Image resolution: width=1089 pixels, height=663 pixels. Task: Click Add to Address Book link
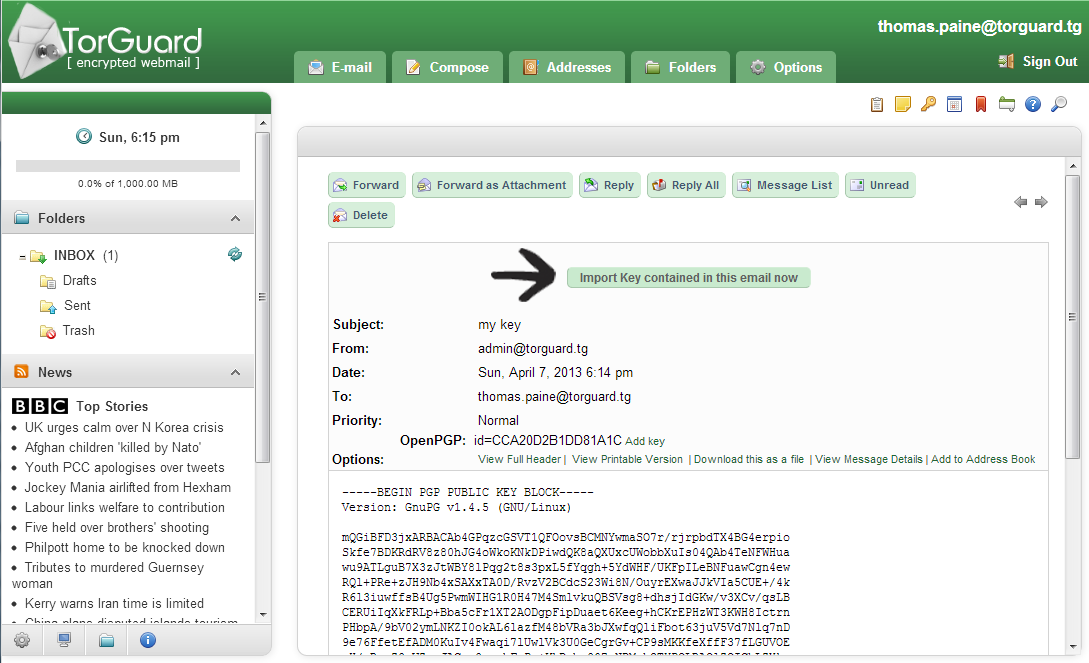pyautogui.click(x=983, y=459)
